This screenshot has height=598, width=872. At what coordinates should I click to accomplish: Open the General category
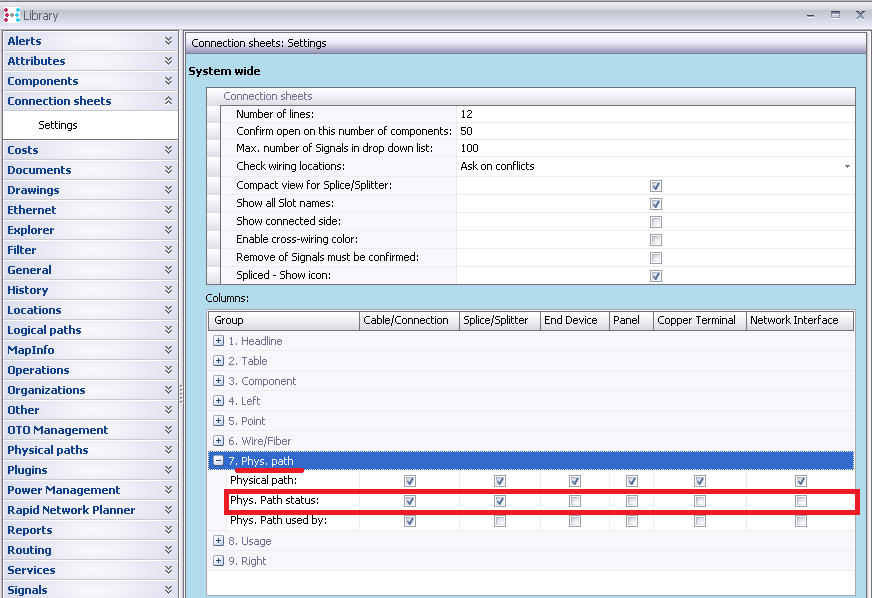[90, 270]
